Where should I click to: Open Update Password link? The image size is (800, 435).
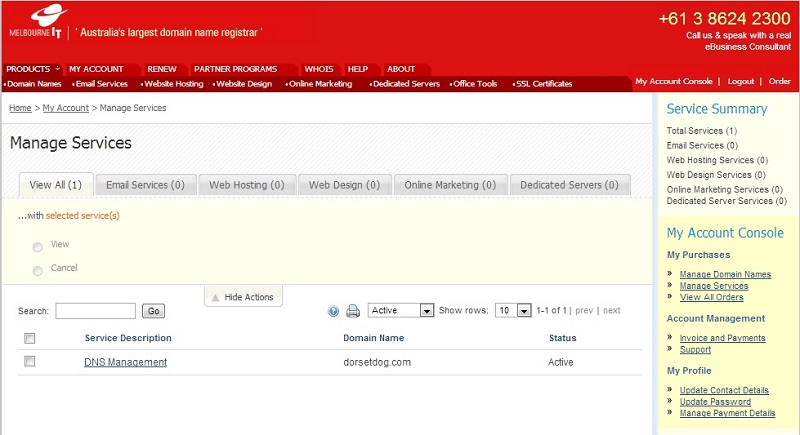point(715,402)
